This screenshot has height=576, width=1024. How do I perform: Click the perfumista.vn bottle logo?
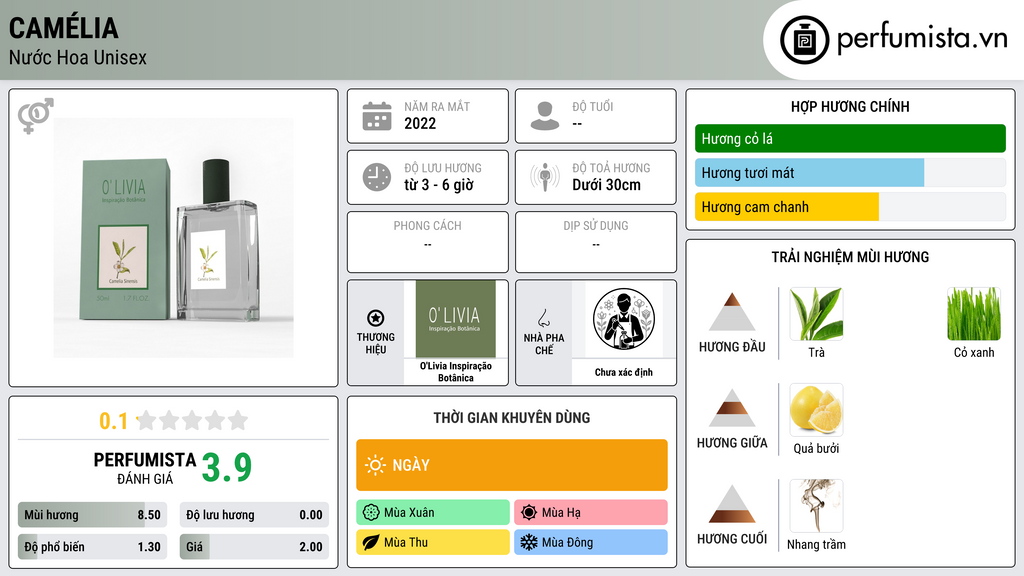tap(804, 40)
